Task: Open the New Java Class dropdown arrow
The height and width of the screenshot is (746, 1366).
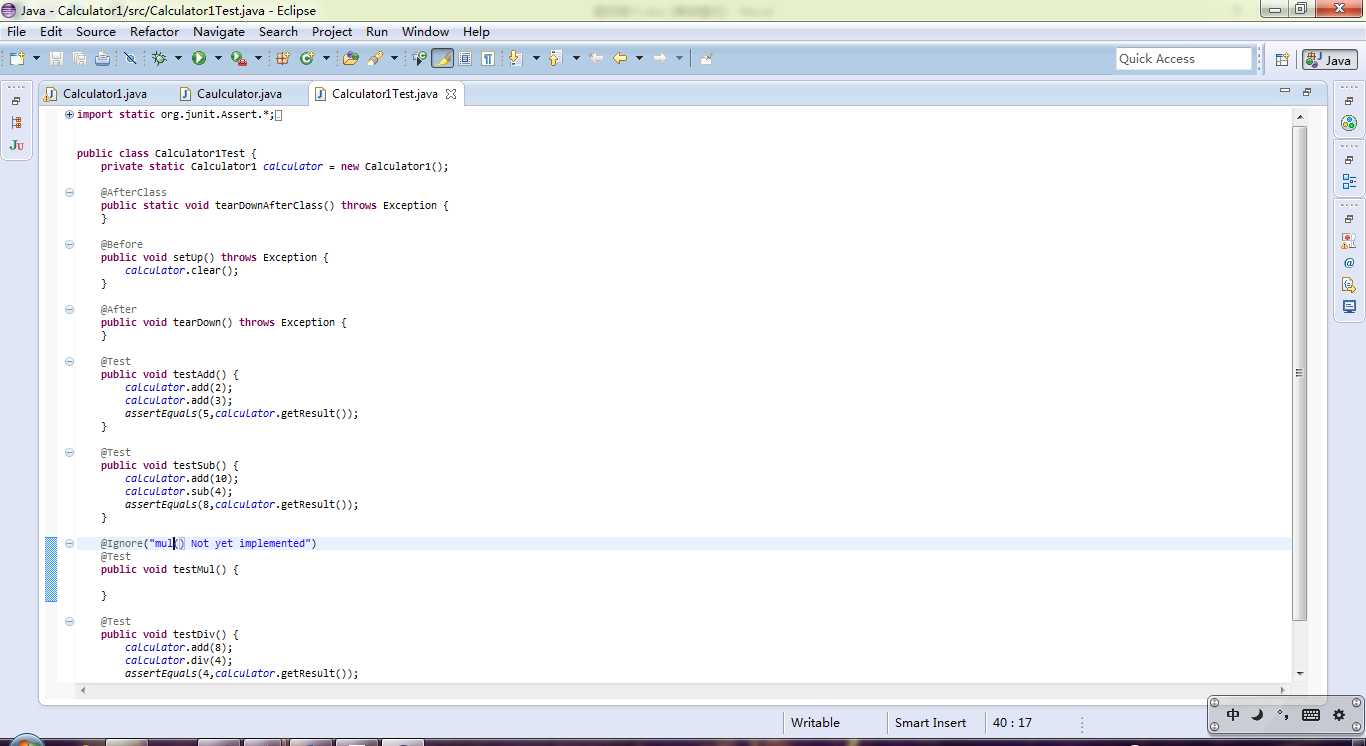Action: point(326,59)
